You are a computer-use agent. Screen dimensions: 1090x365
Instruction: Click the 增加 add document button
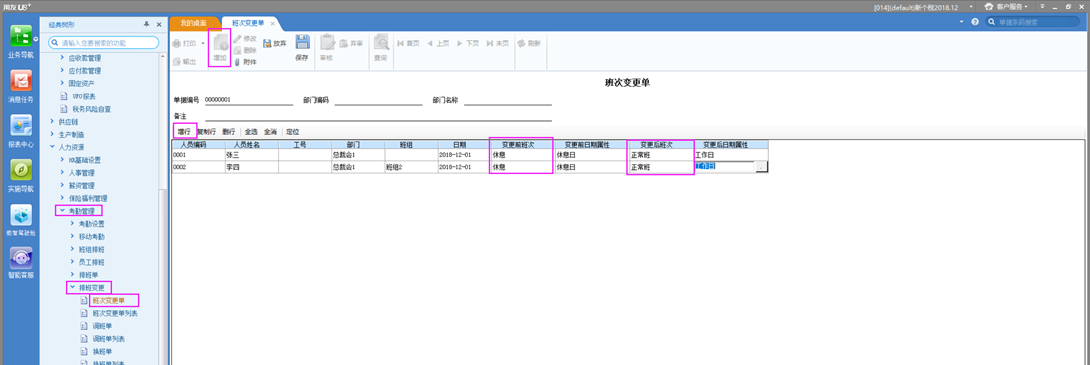[220, 48]
